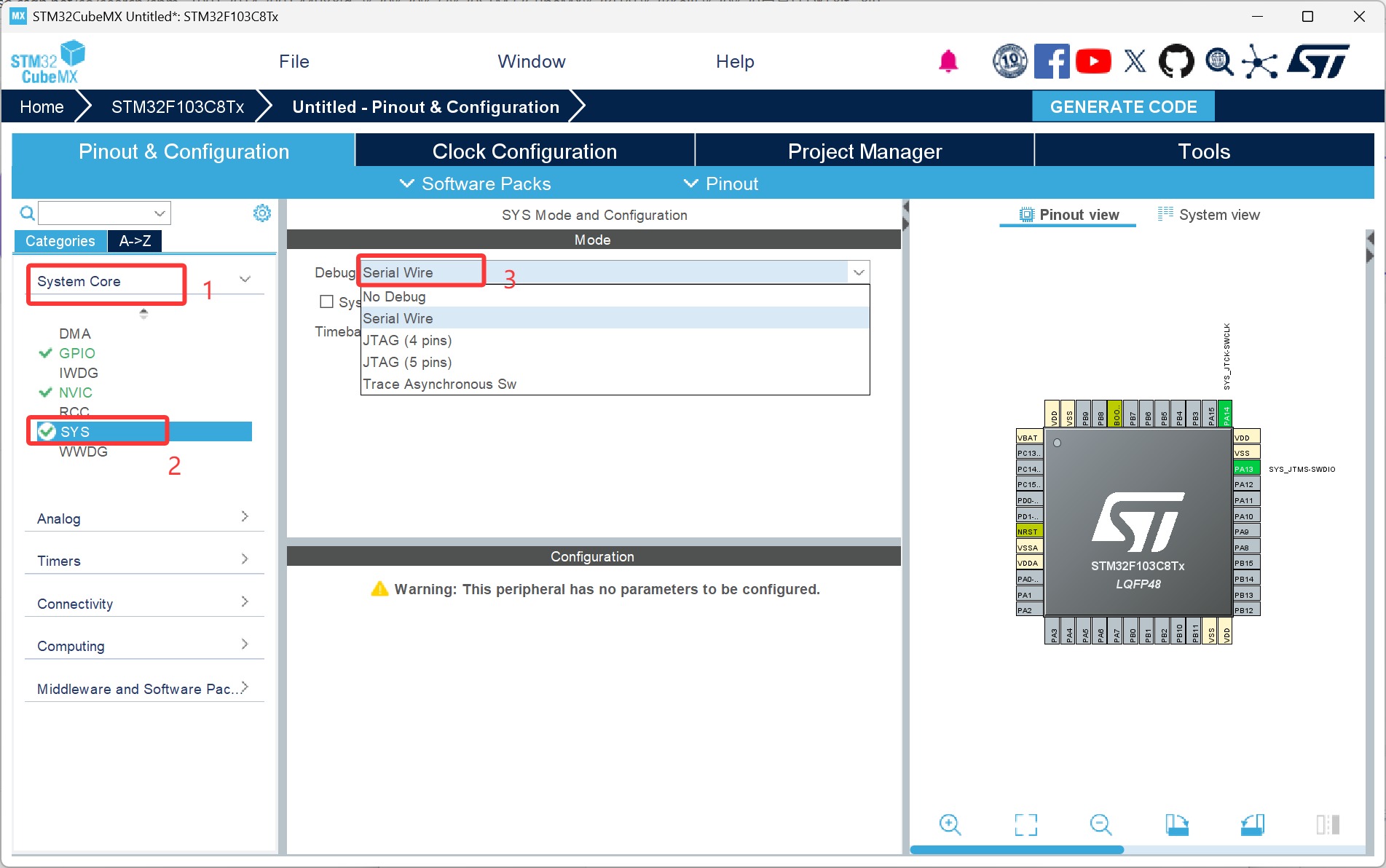Image resolution: width=1386 pixels, height=868 pixels.
Task: Click the PA14 green pin on chip
Action: [1226, 413]
